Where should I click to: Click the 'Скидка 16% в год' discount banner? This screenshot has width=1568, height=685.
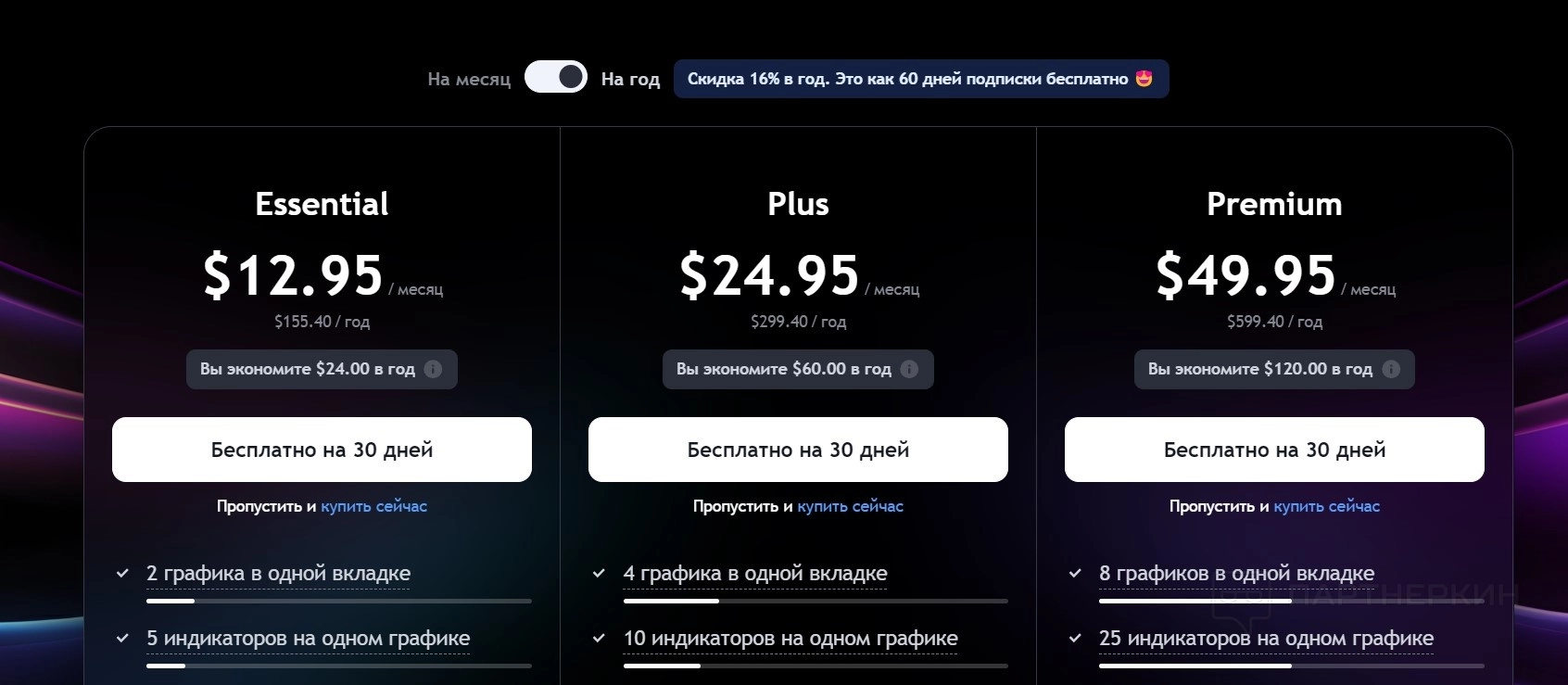point(908,79)
